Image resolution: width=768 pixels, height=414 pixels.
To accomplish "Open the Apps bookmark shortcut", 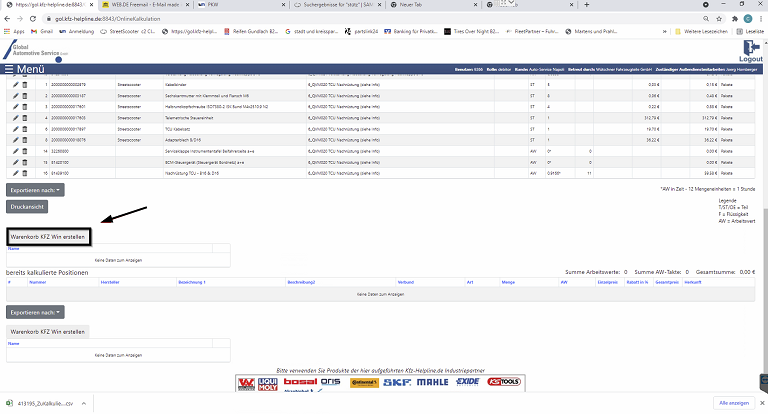I will pyautogui.click(x=14, y=31).
